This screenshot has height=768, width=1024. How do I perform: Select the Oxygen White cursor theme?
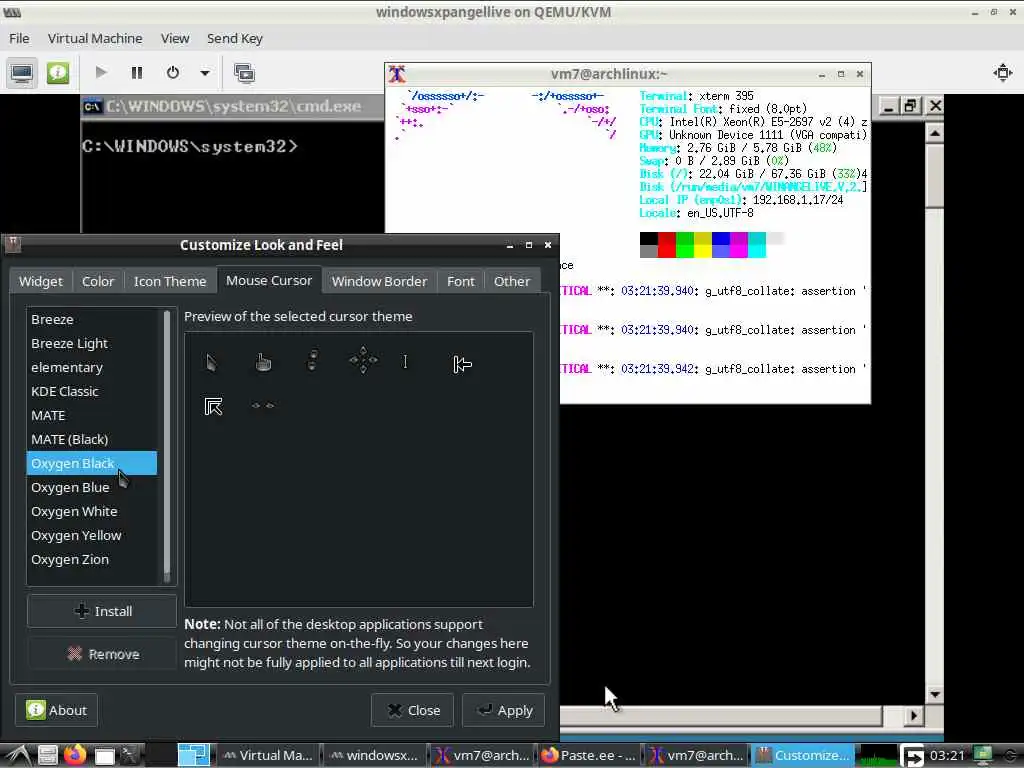pyautogui.click(x=91, y=511)
